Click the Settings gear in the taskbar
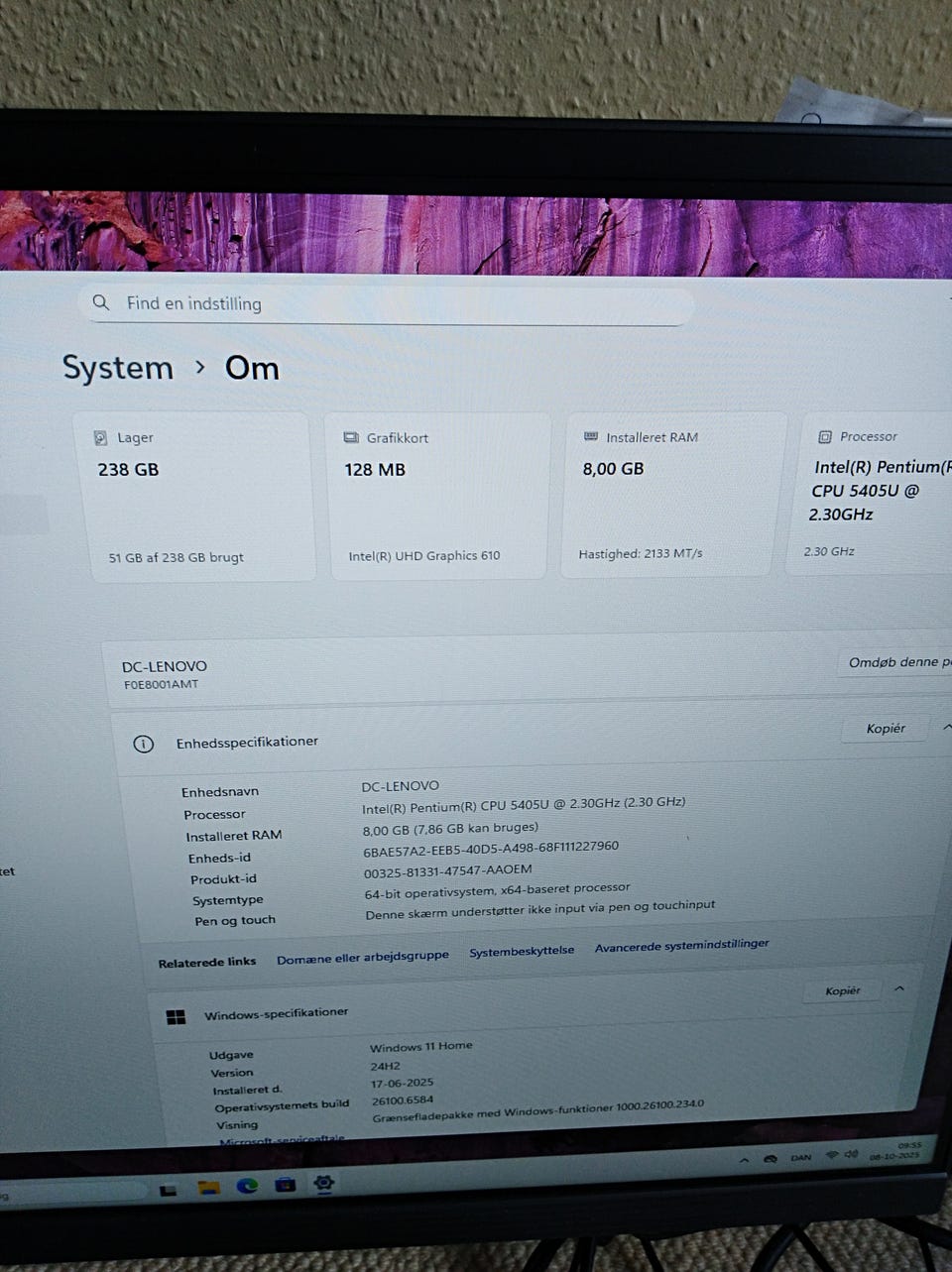This screenshot has height=1272, width=952. [323, 1182]
